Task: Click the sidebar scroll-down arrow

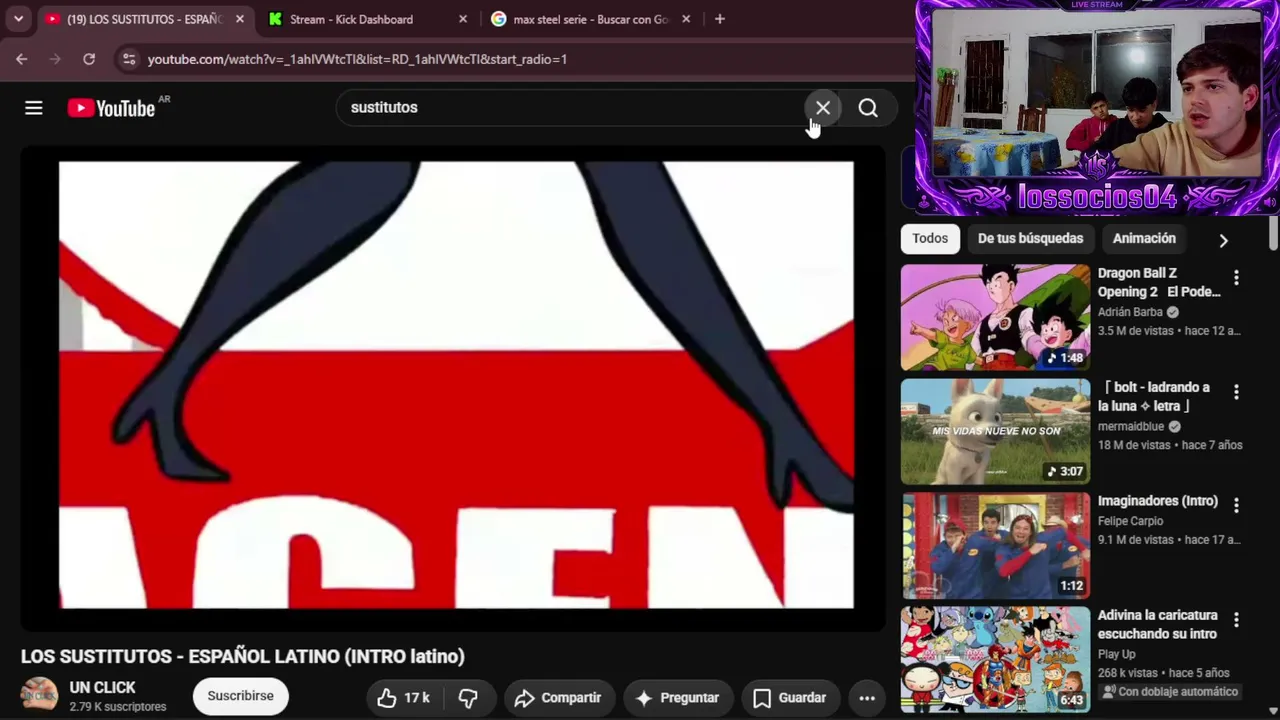Action: tap(1273, 711)
